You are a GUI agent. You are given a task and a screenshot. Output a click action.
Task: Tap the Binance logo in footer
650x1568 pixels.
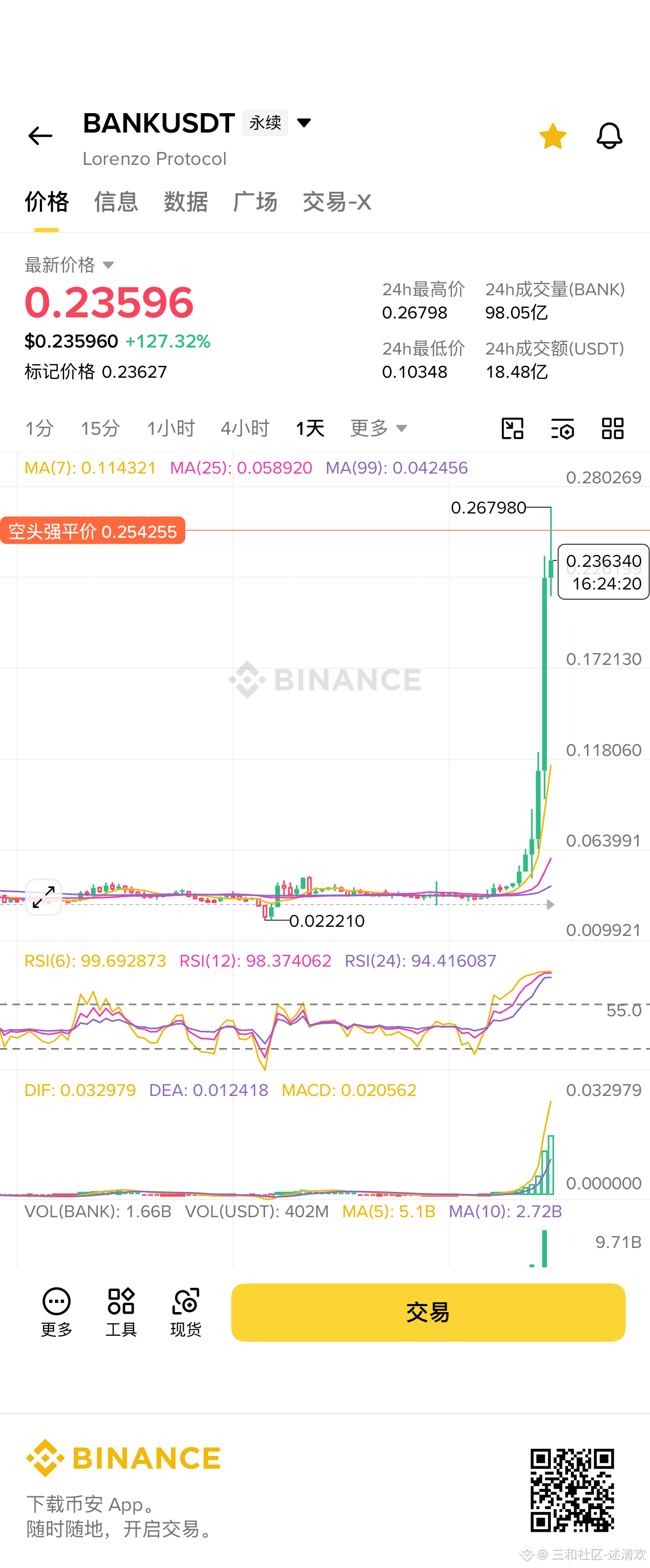[123, 1459]
